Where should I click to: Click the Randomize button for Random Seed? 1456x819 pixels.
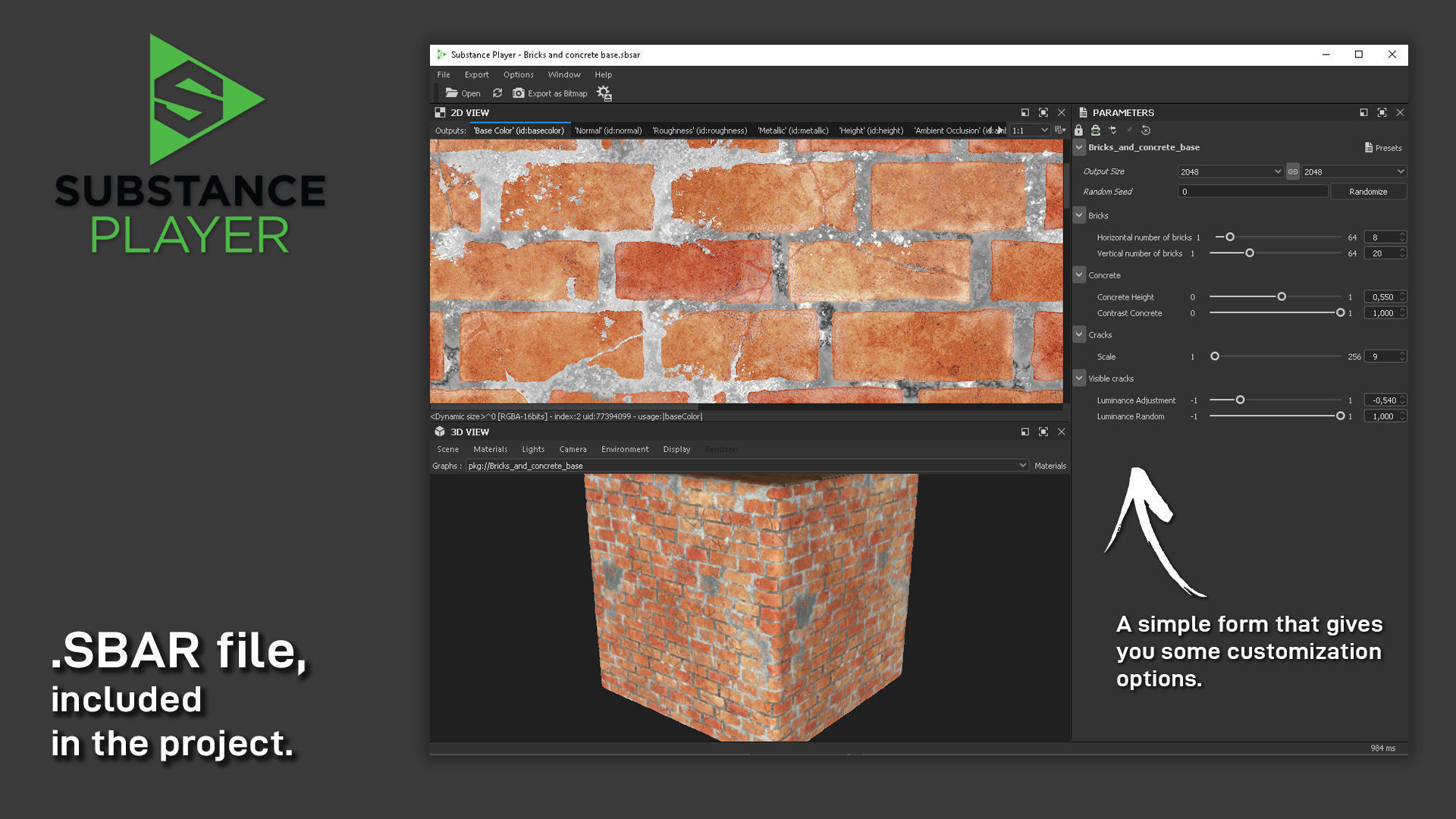(x=1368, y=191)
